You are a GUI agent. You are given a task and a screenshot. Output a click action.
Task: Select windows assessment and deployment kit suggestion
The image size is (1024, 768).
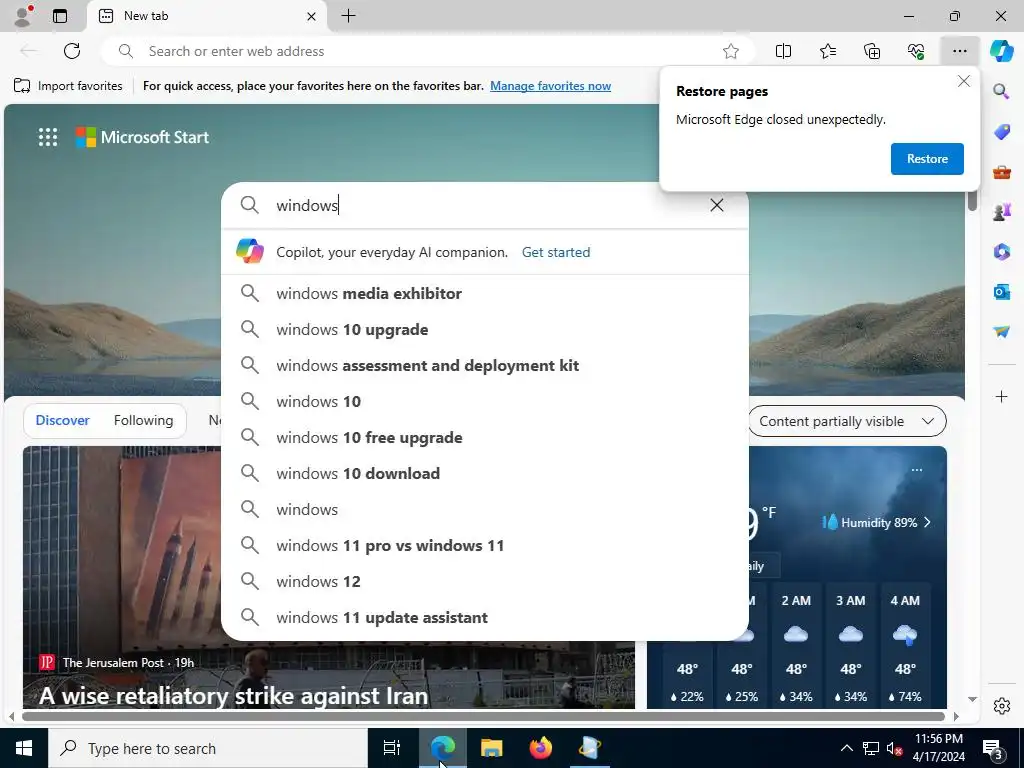tap(485, 365)
